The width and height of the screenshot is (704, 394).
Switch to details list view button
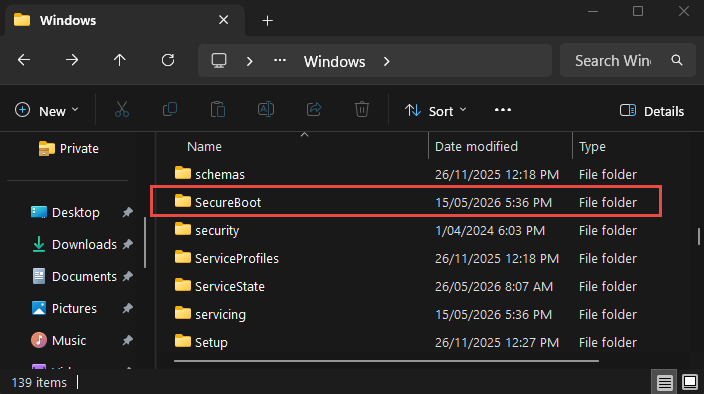click(x=664, y=383)
